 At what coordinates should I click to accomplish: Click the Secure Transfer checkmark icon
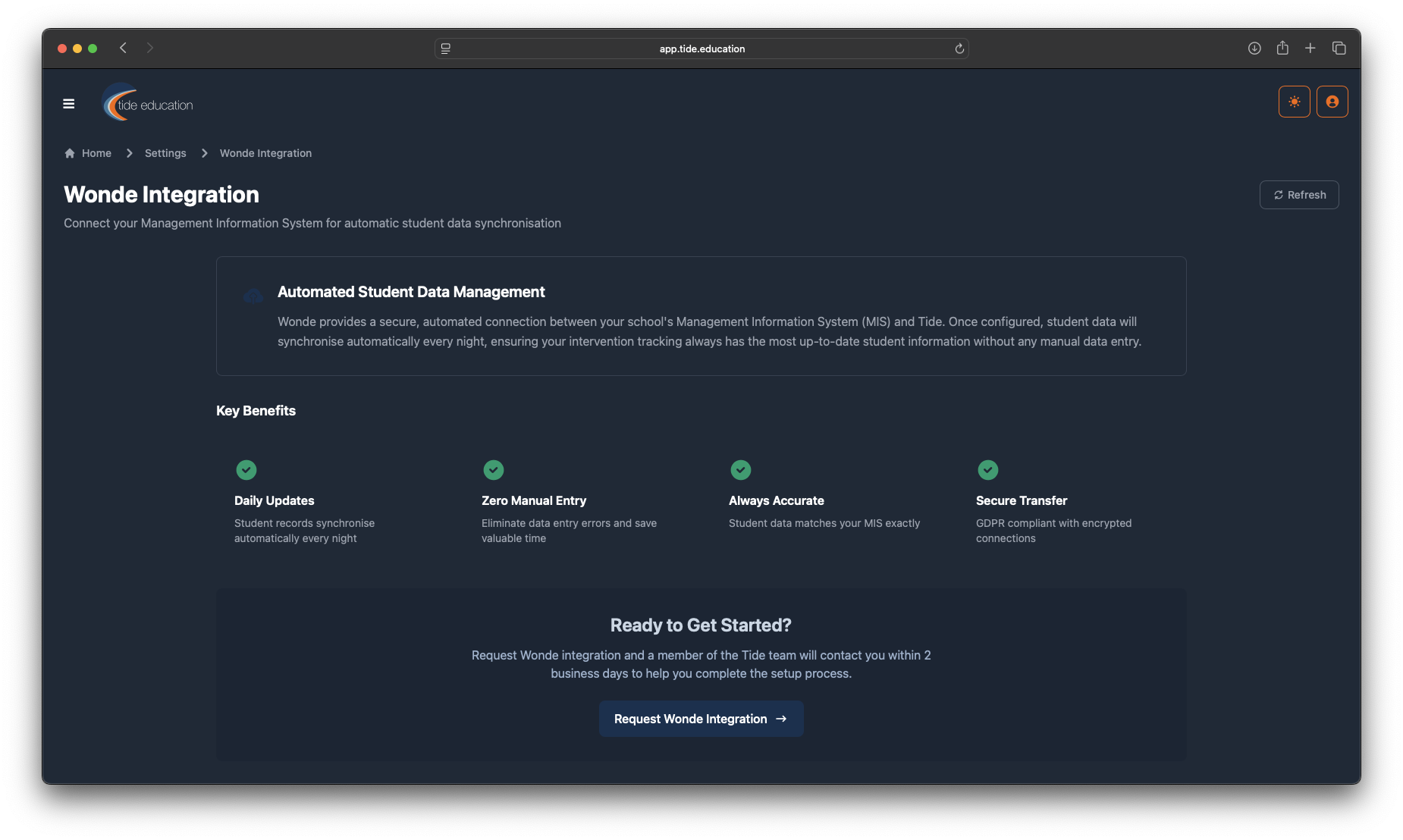pos(988,470)
